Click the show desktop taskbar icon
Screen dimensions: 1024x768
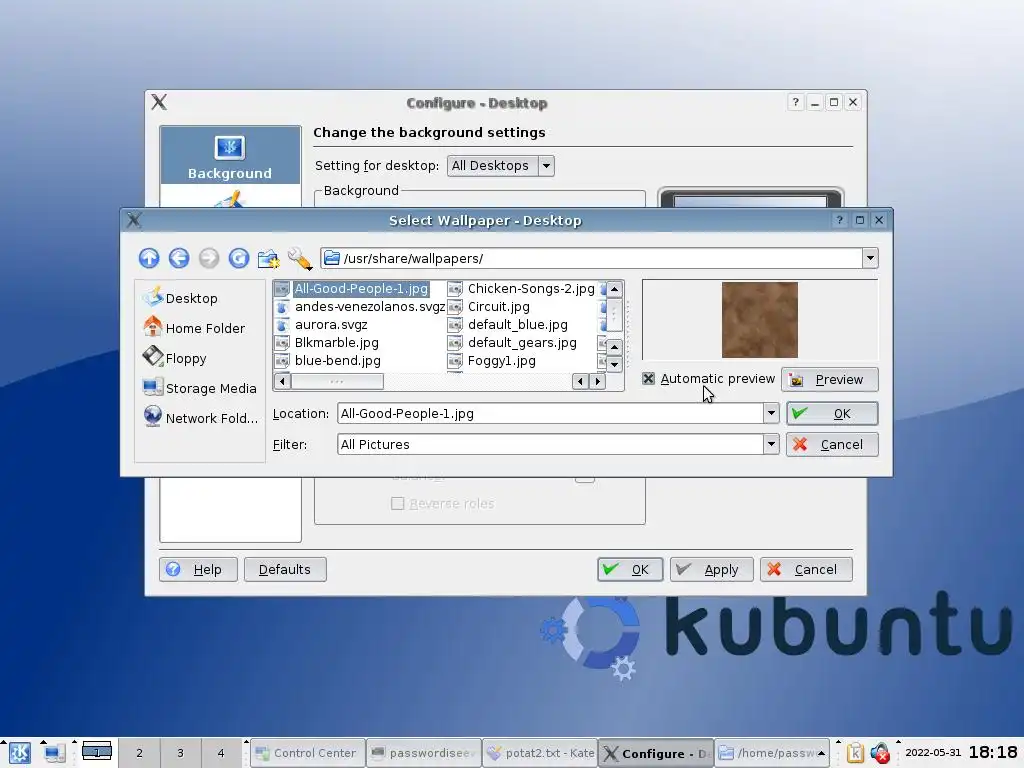point(54,753)
